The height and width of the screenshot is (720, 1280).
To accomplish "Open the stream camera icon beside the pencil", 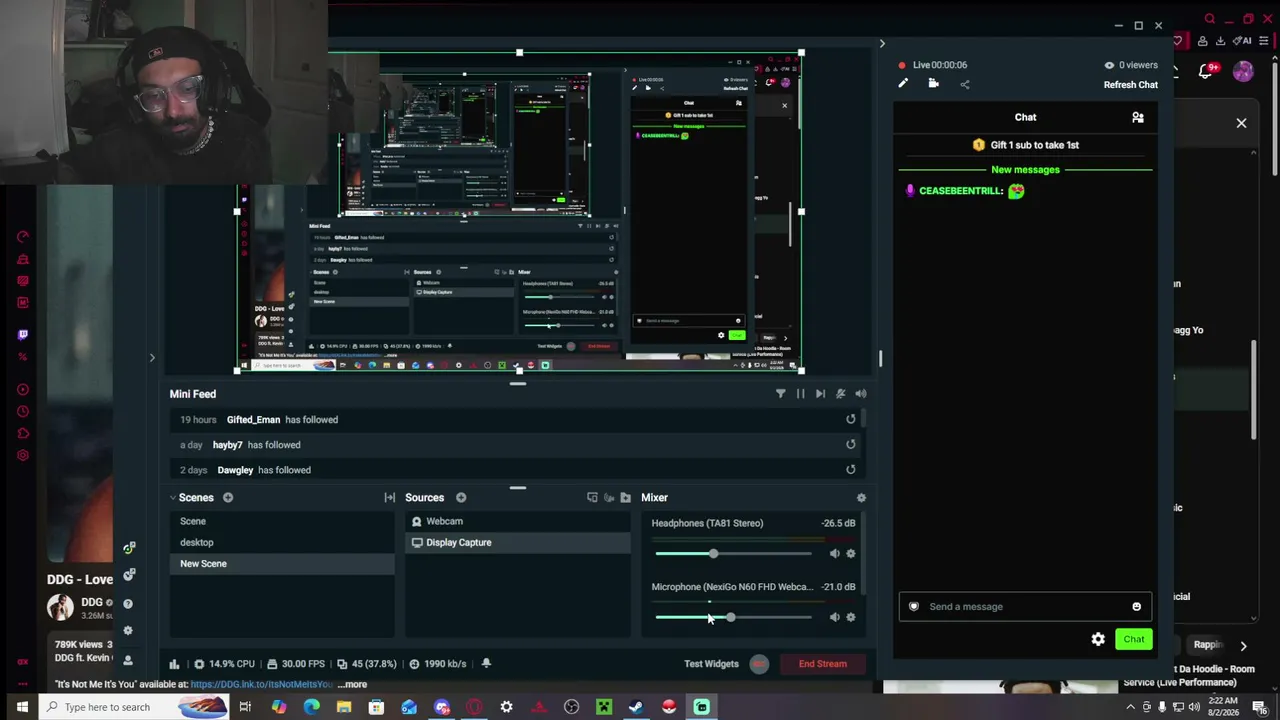I will tap(933, 84).
